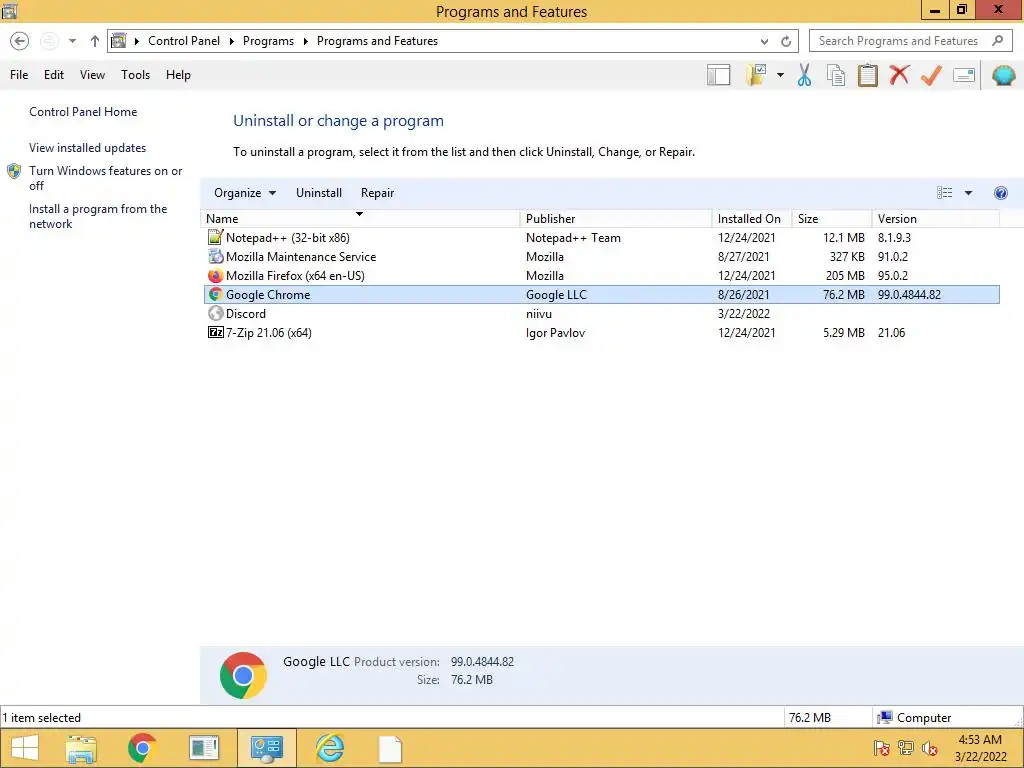
Task: Click the folder options toolbar icon
Action: click(756, 75)
